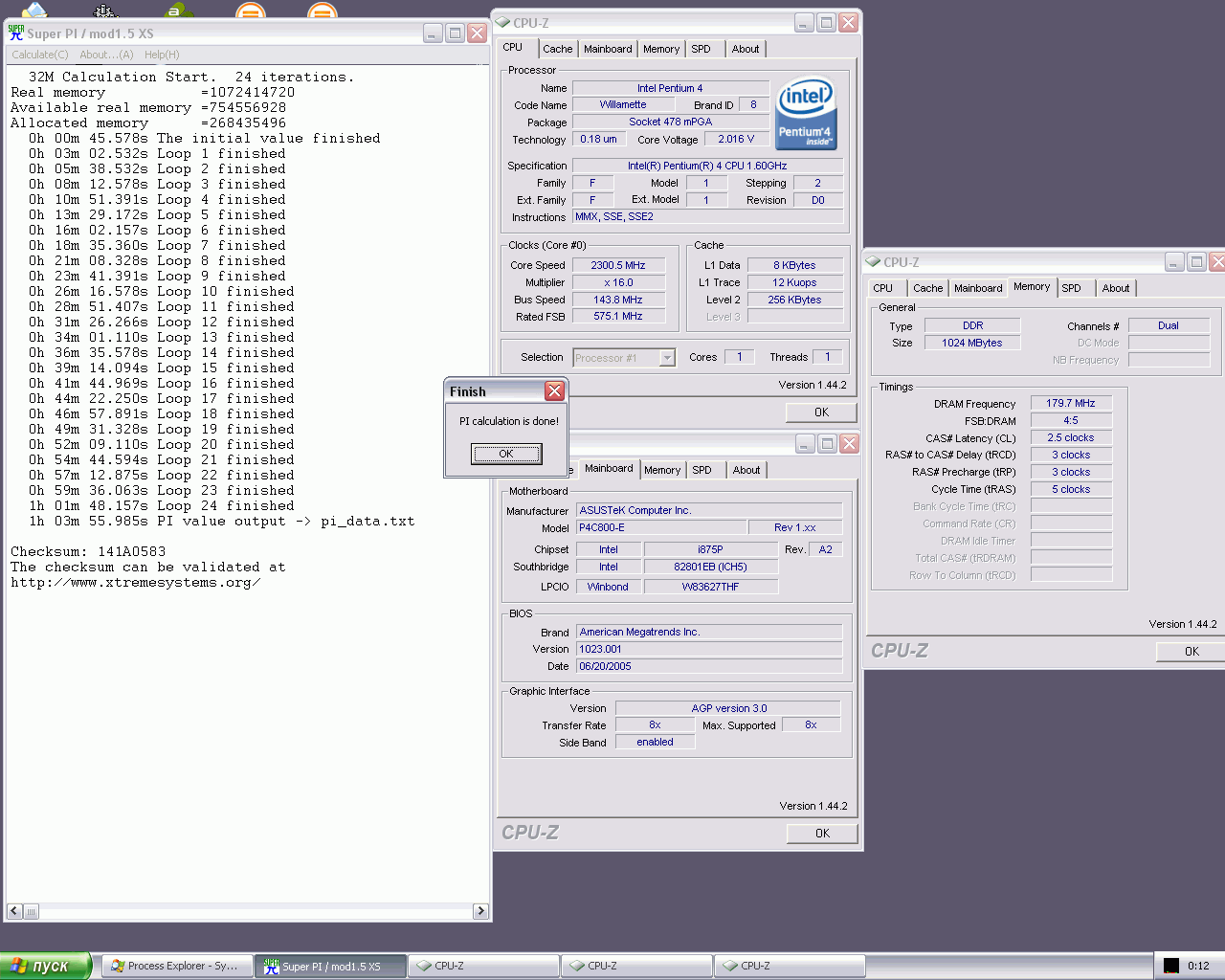This screenshot has height=980, width=1225.
Task: Click the mainboard model P4C800-E field
Action: tap(660, 527)
